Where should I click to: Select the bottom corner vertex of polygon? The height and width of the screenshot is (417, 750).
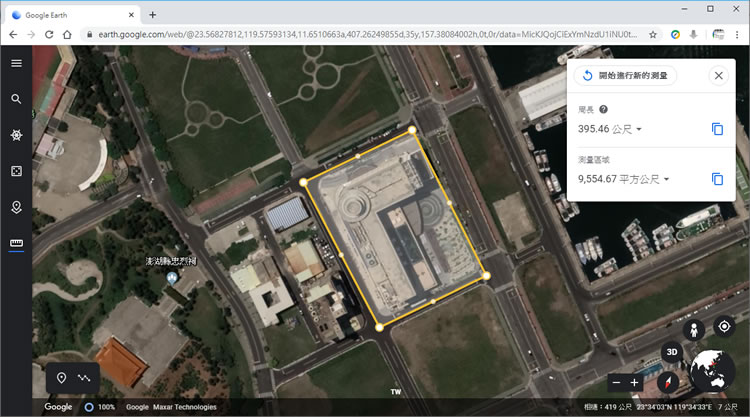point(379,328)
